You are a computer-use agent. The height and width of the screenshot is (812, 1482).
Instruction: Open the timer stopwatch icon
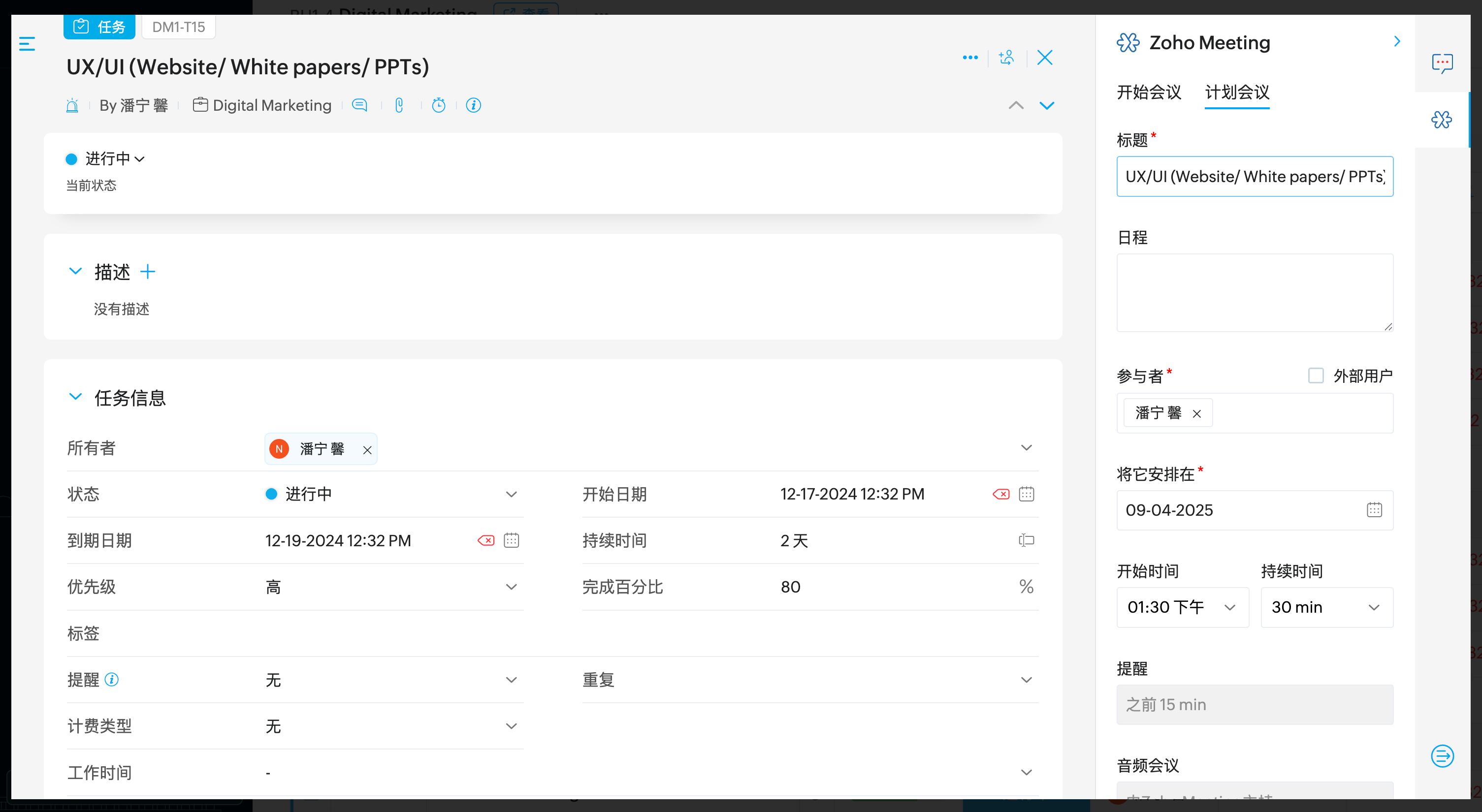(x=438, y=105)
